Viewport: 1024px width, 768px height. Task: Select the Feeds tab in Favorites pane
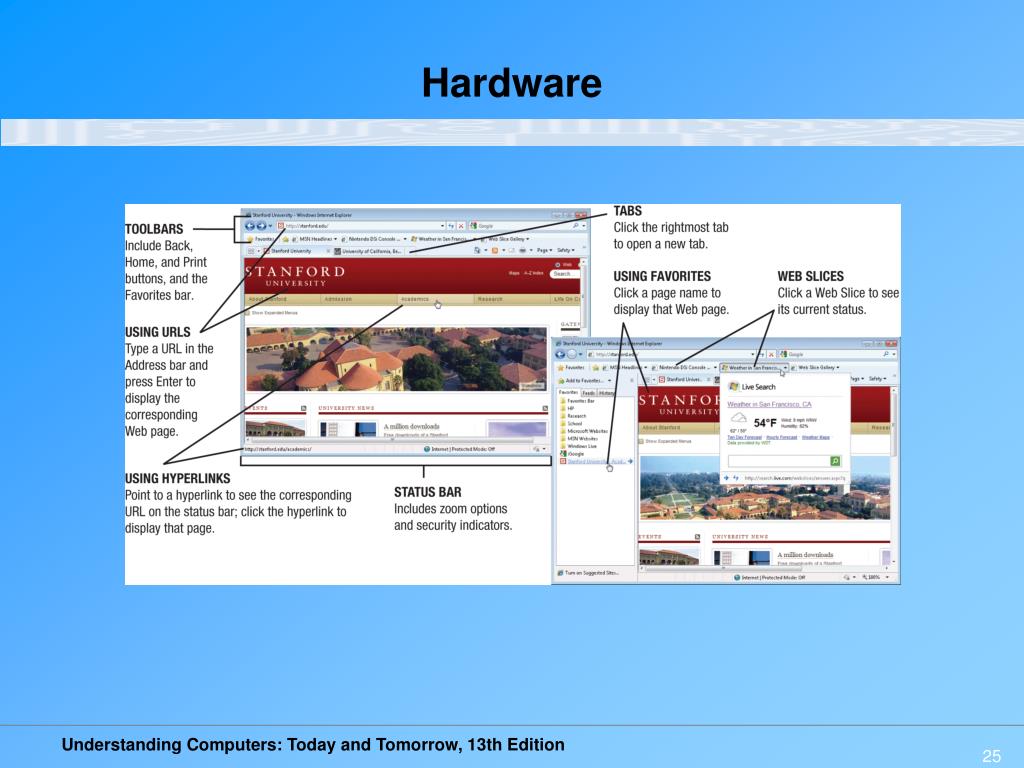click(x=588, y=393)
